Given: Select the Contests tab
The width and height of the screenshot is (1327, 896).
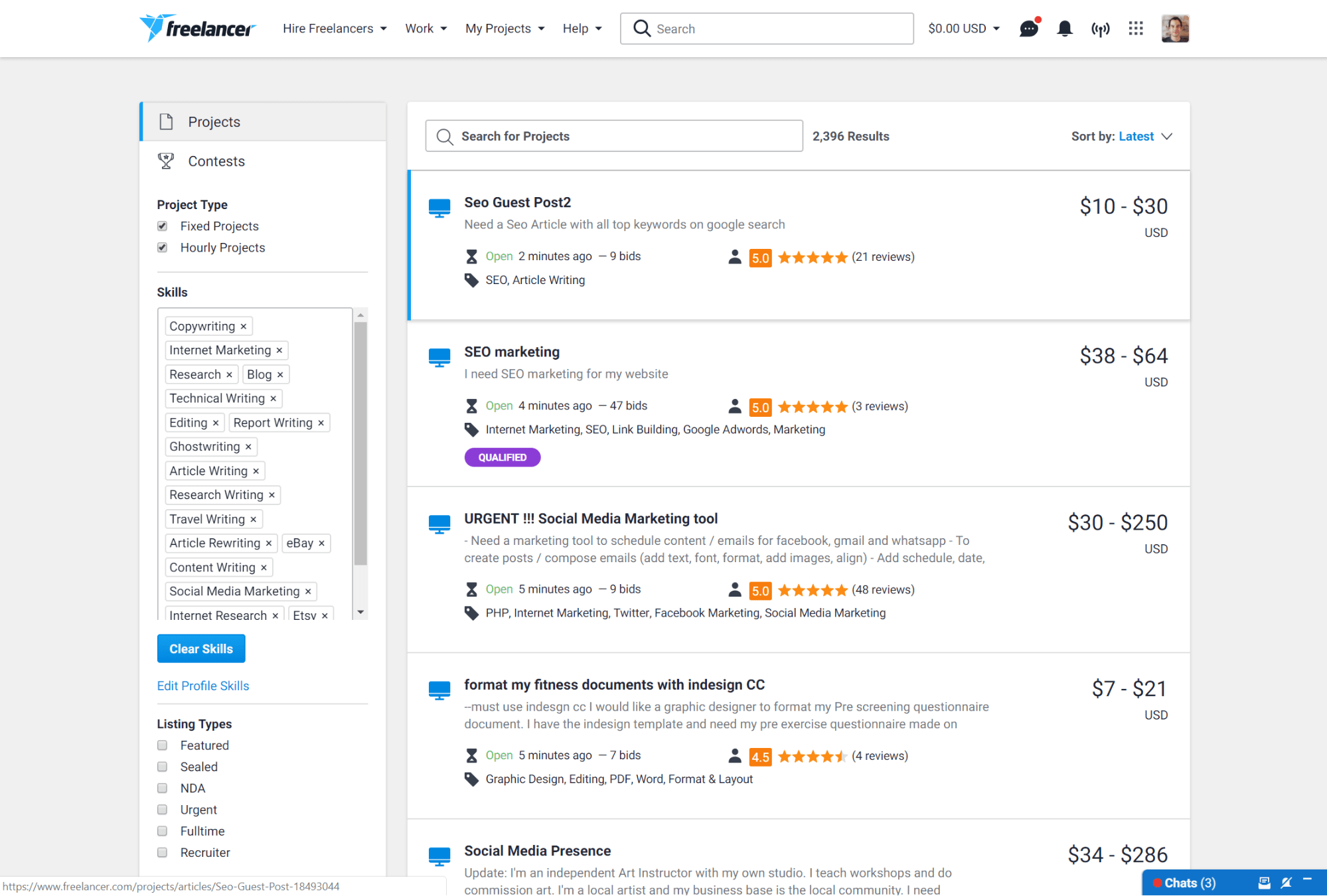Looking at the screenshot, I should 217,161.
